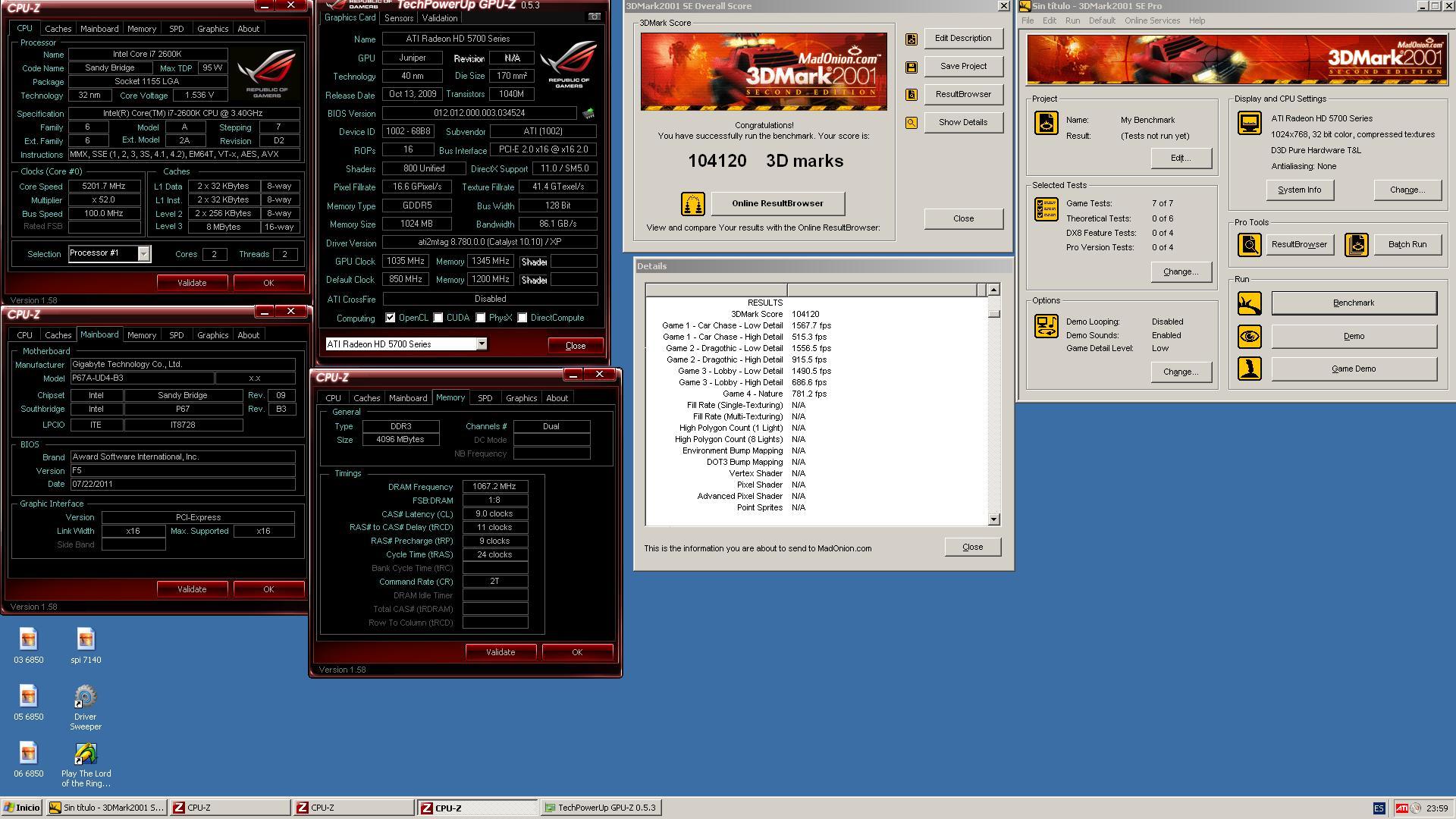Open the 'spi 7140' desktop file
1456x819 pixels.
coord(86,645)
